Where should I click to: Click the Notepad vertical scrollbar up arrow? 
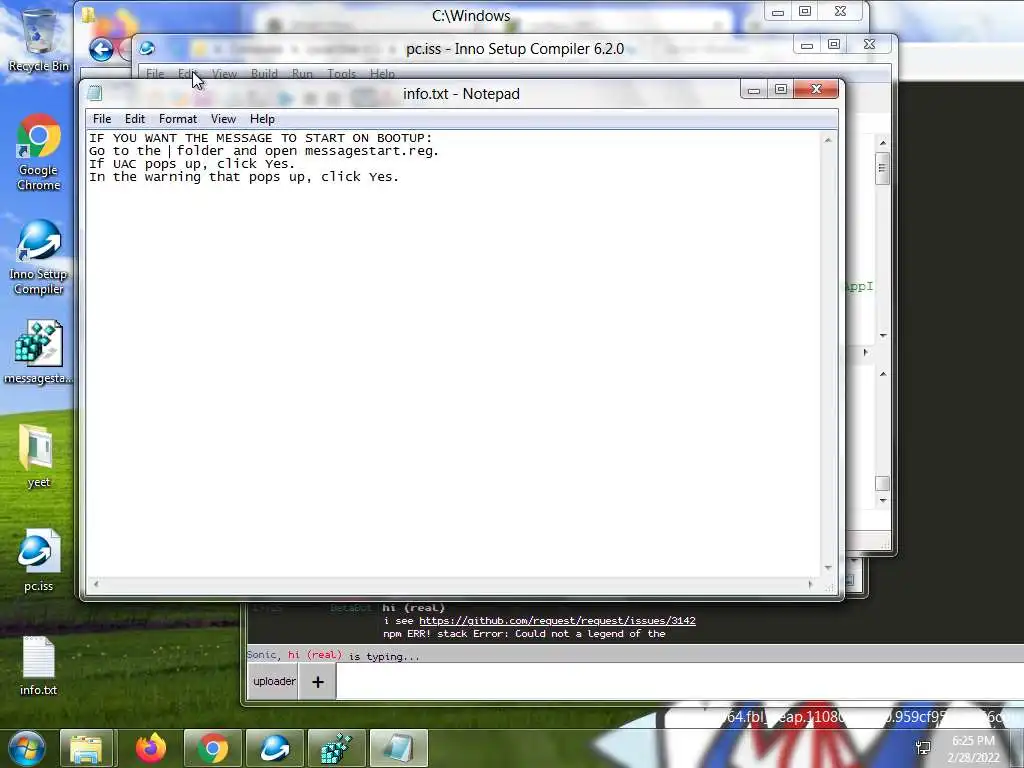pyautogui.click(x=828, y=140)
